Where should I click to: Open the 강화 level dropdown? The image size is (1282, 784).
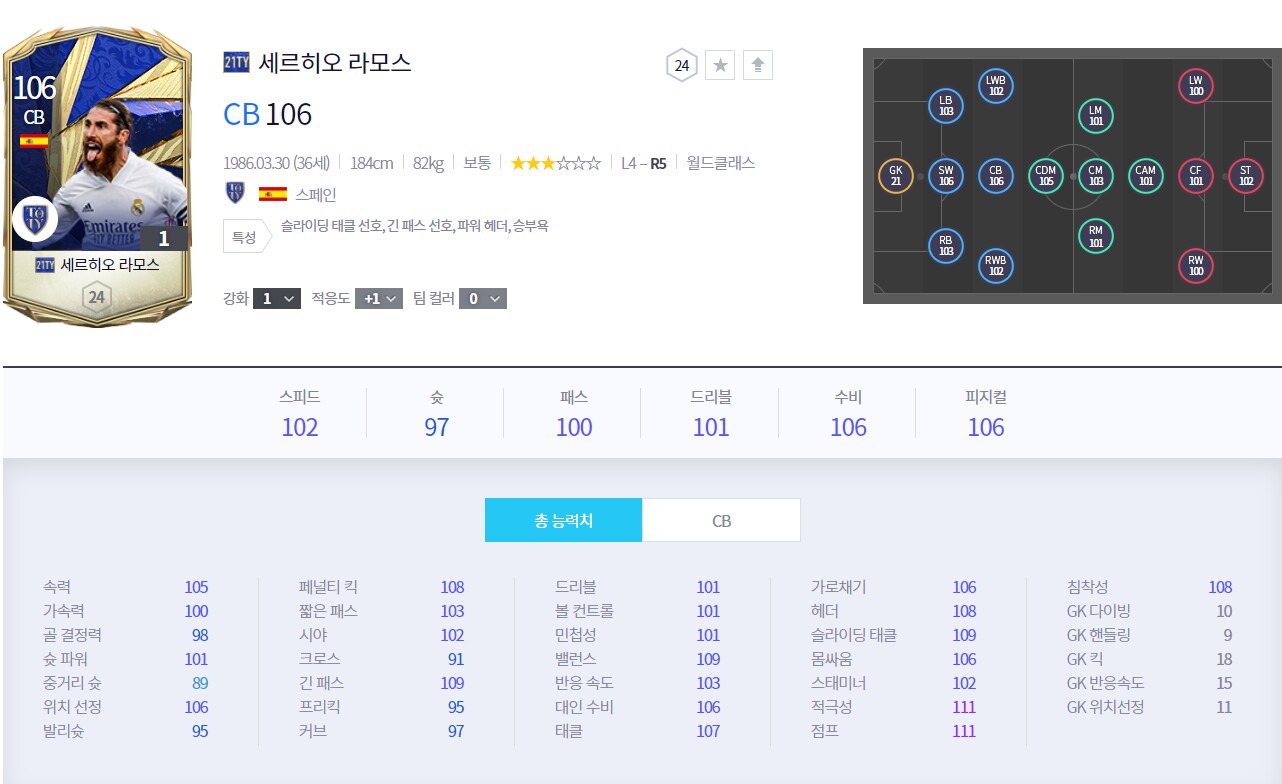277,298
